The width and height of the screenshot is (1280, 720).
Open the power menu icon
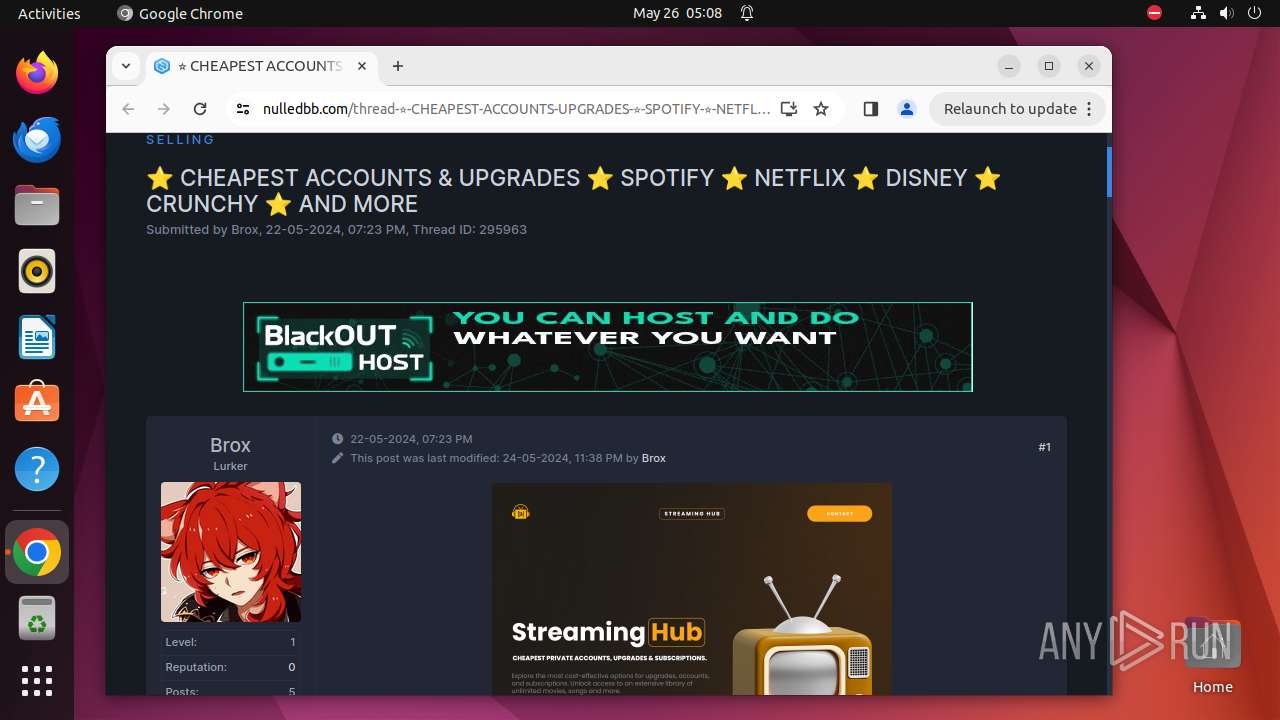tap(1255, 13)
